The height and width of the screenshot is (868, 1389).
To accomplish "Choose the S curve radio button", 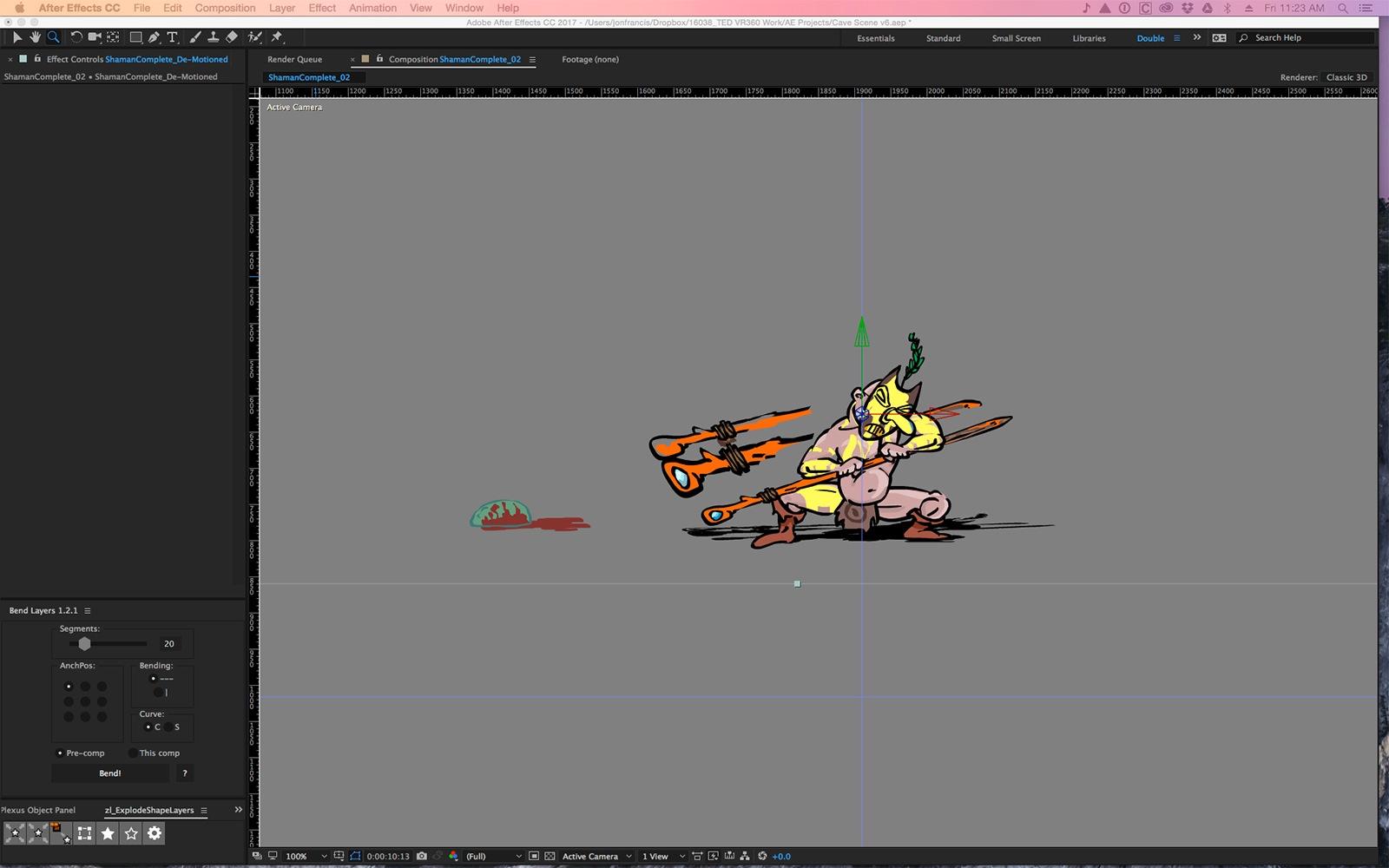I will (x=168, y=727).
